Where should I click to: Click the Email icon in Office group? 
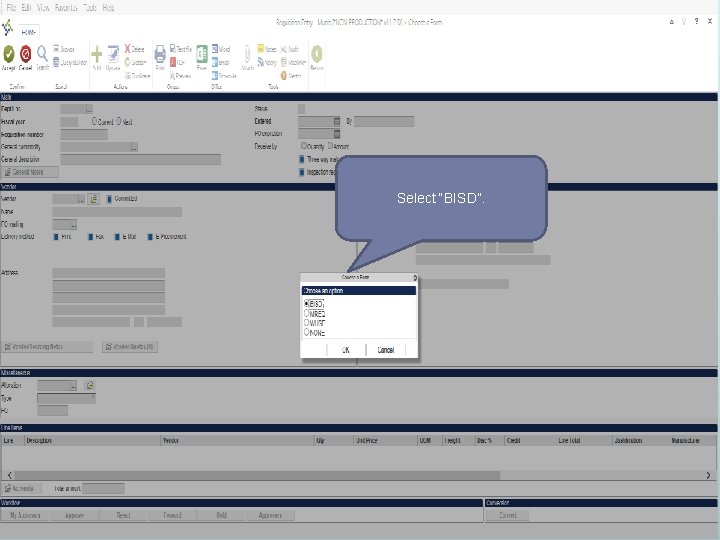(215, 62)
